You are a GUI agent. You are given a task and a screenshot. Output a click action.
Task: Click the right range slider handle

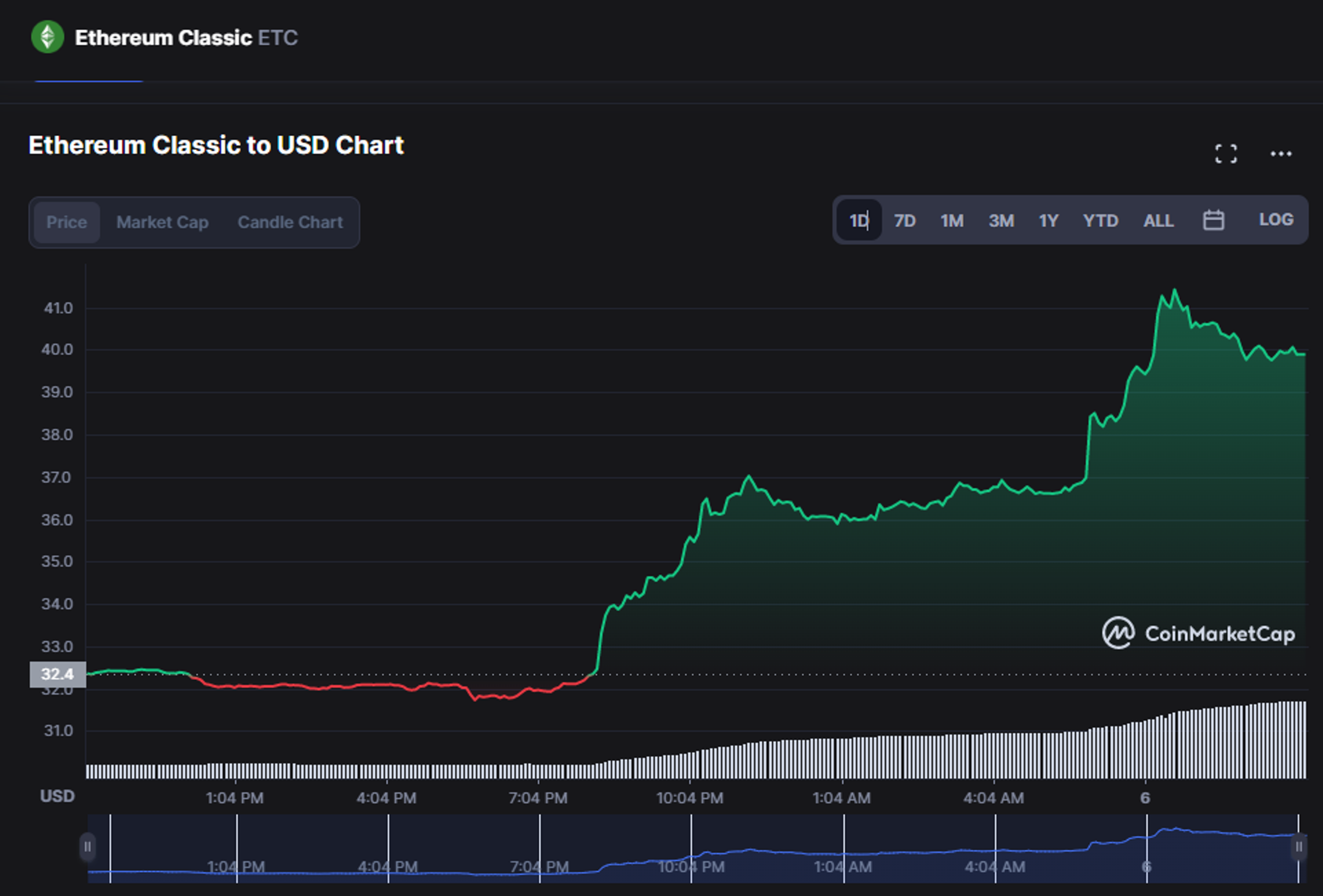[1299, 847]
